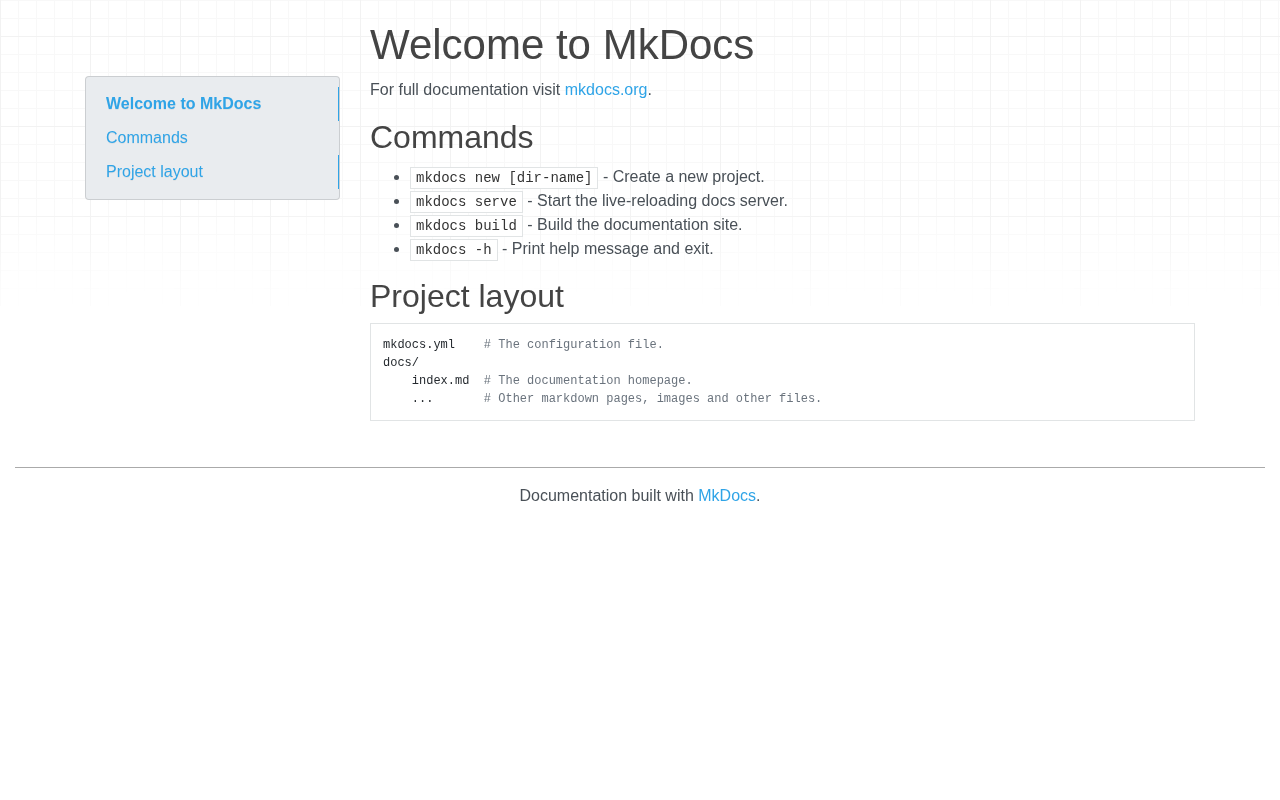Click 'Print help message and exit.' text
This screenshot has width=1280, height=800.
pyautogui.click(x=613, y=249)
